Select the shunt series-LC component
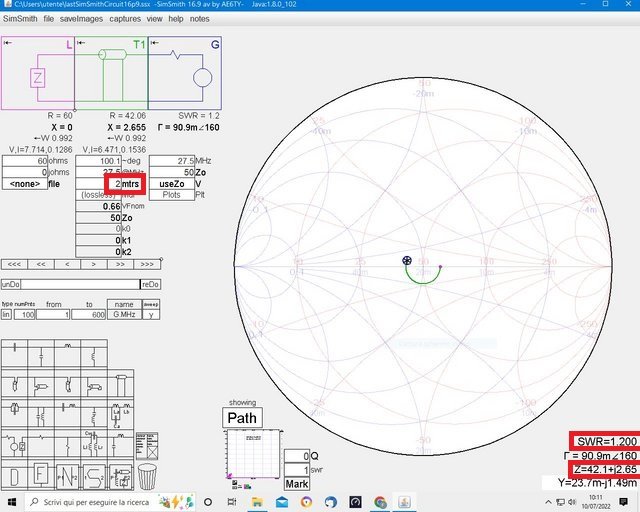The height and width of the screenshot is (512, 640). (94, 414)
